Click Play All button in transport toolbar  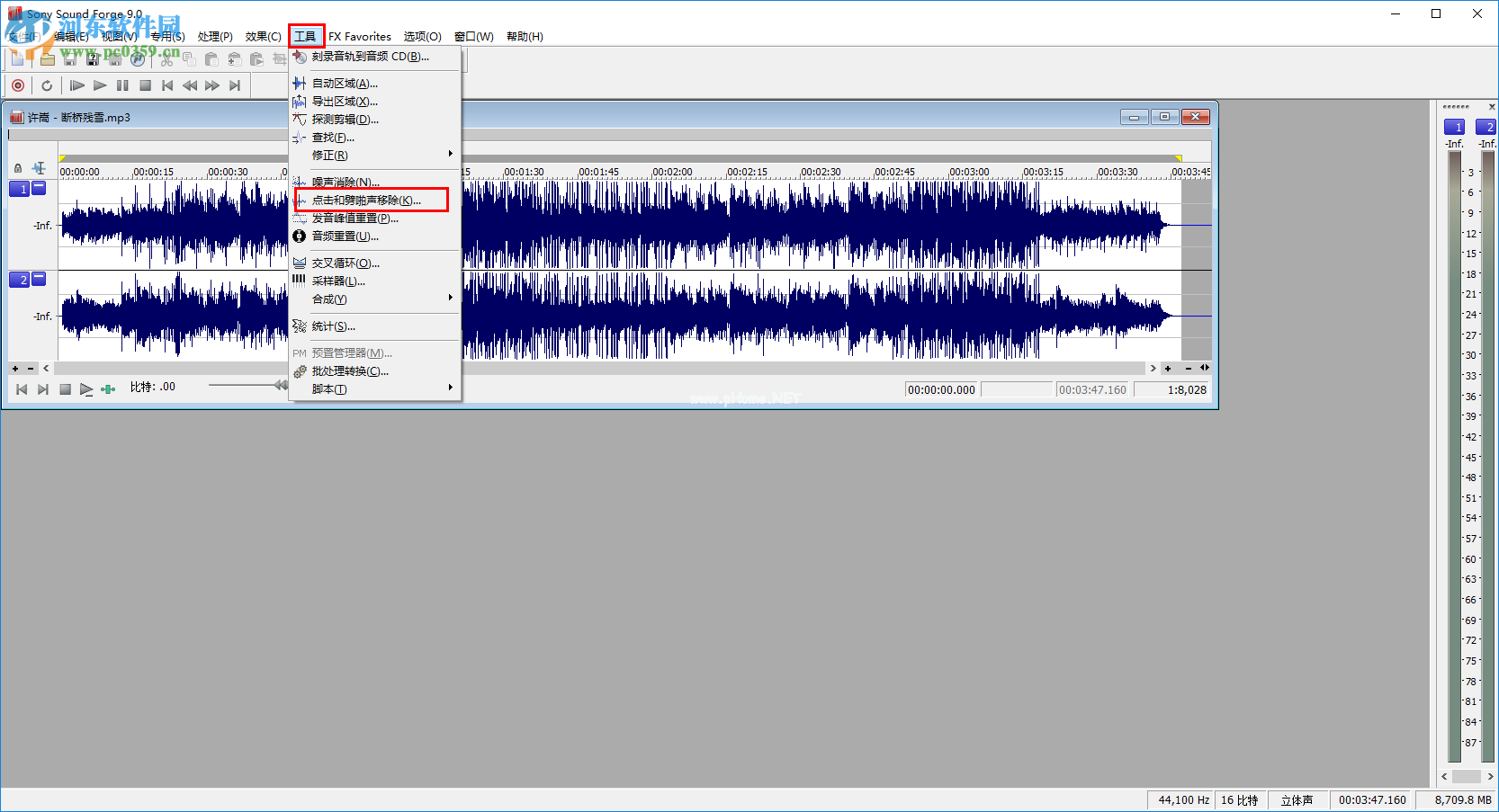click(77, 85)
